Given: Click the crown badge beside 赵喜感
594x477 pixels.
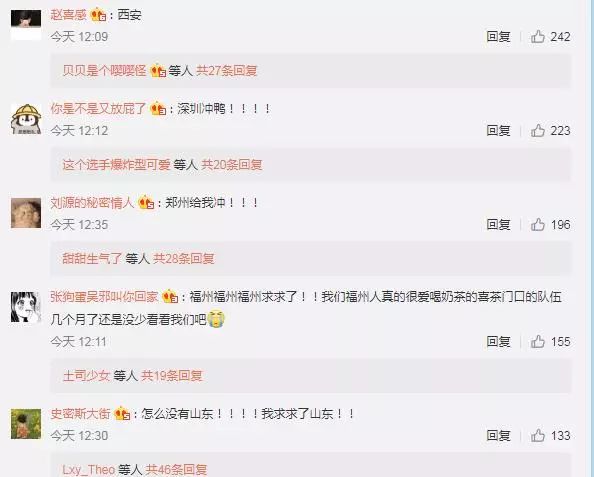Looking at the screenshot, I should [98, 15].
